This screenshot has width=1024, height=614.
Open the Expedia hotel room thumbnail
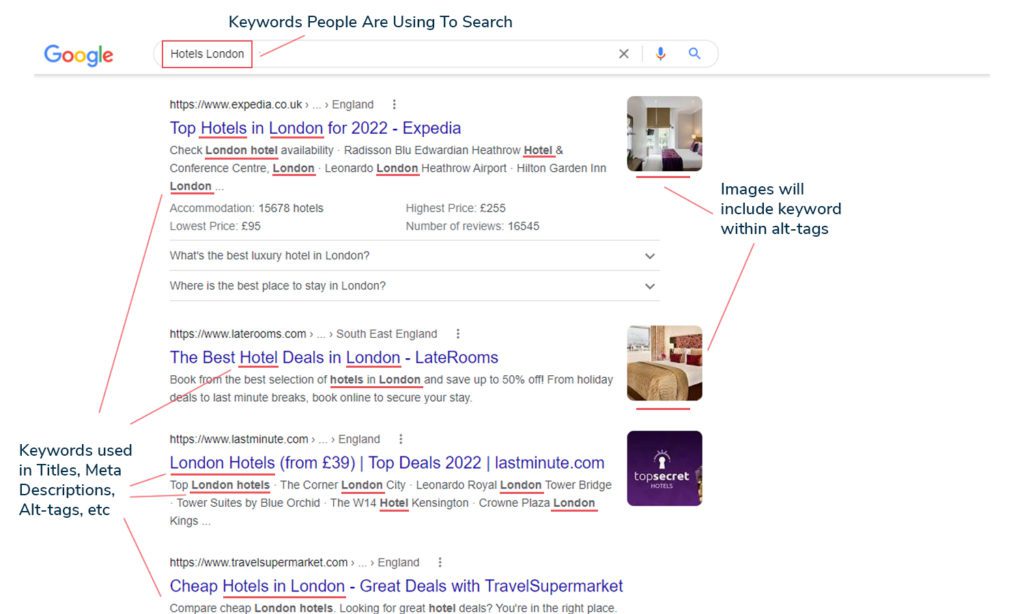664,134
